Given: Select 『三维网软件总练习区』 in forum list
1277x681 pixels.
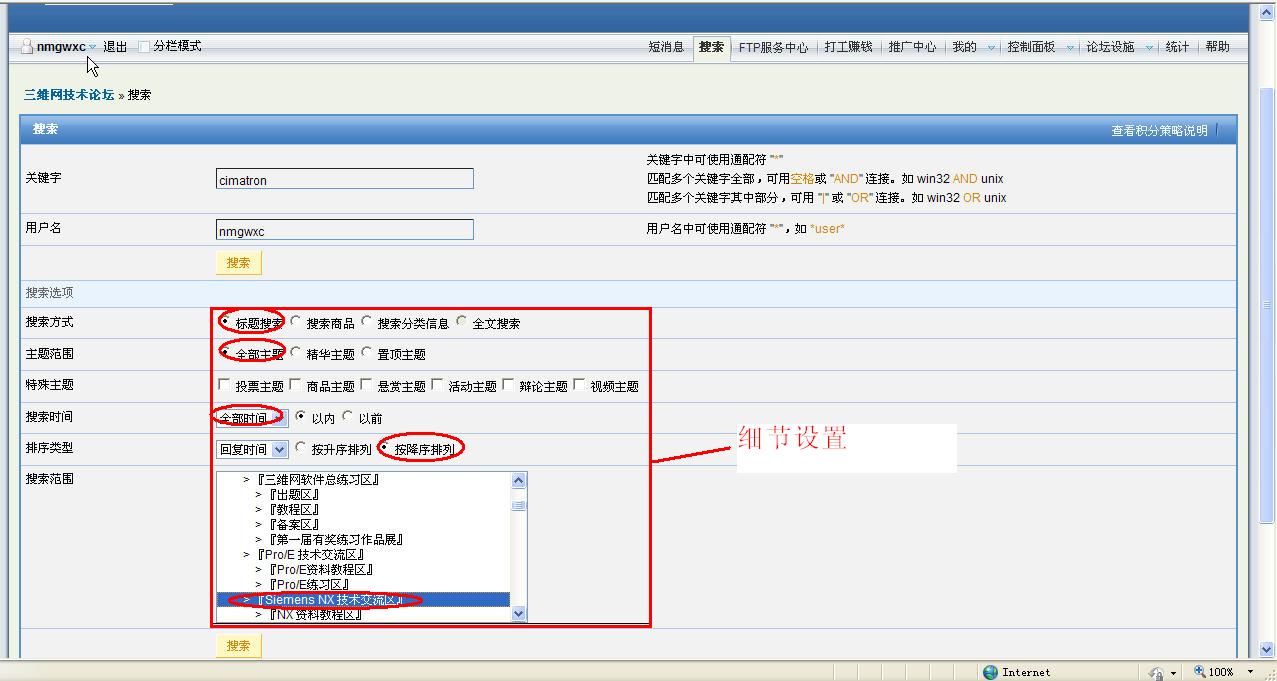Looking at the screenshot, I should tap(317, 480).
